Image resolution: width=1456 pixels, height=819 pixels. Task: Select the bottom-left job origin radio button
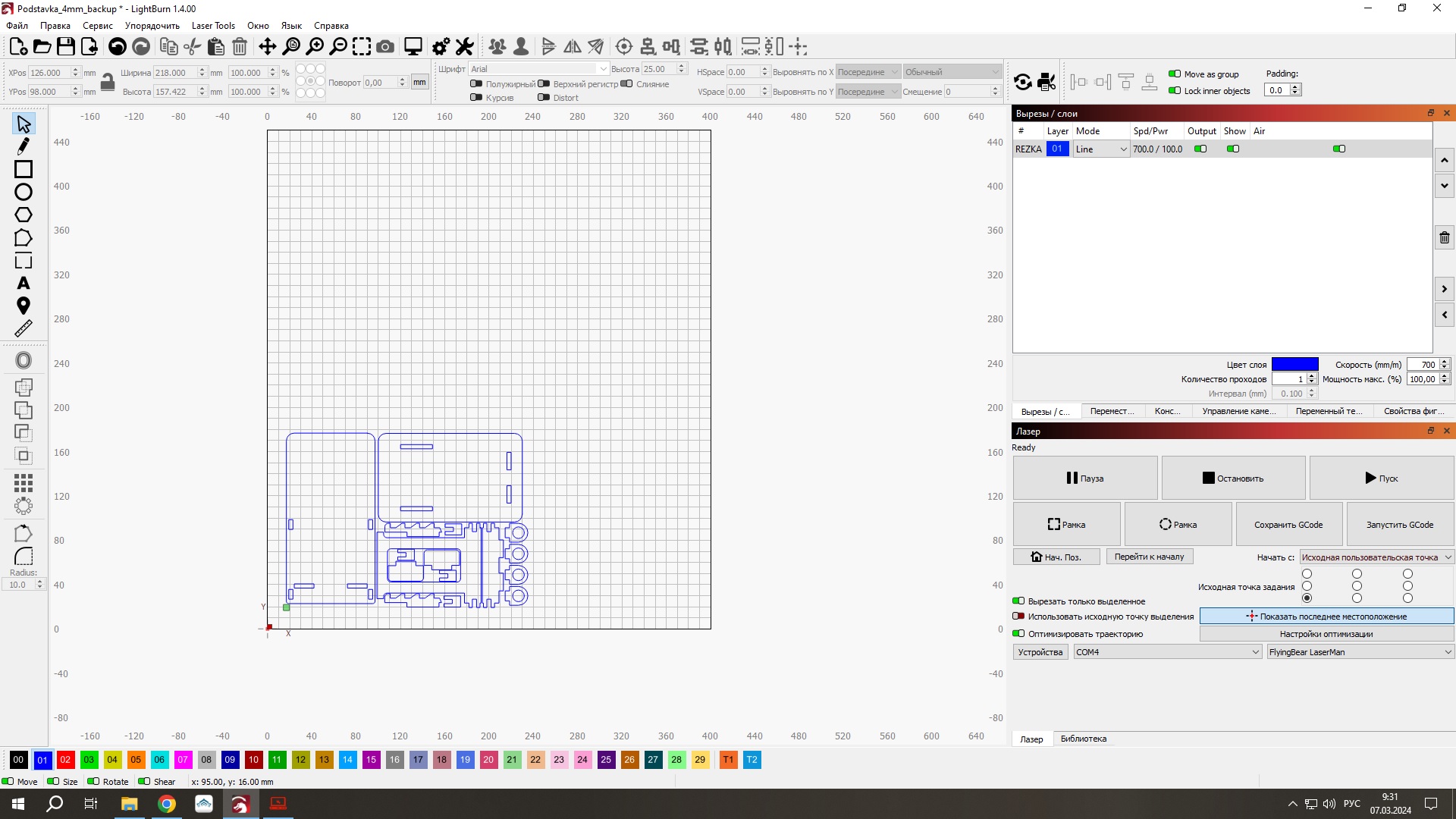click(1307, 598)
